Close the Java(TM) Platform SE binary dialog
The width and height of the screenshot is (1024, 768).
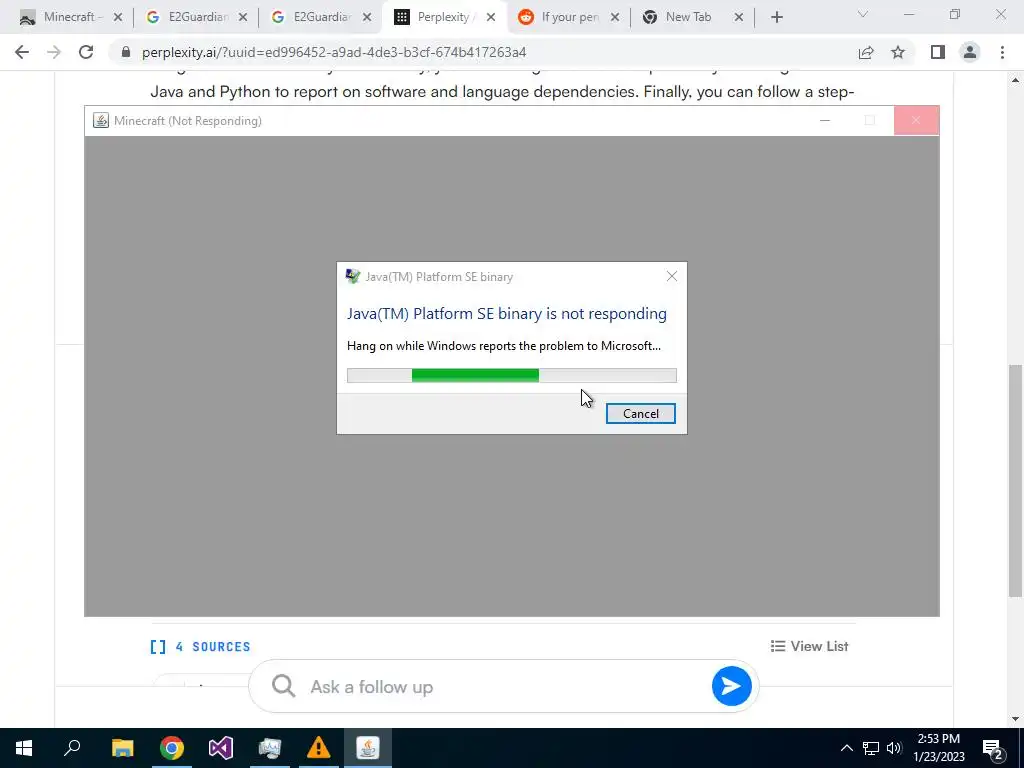671,276
